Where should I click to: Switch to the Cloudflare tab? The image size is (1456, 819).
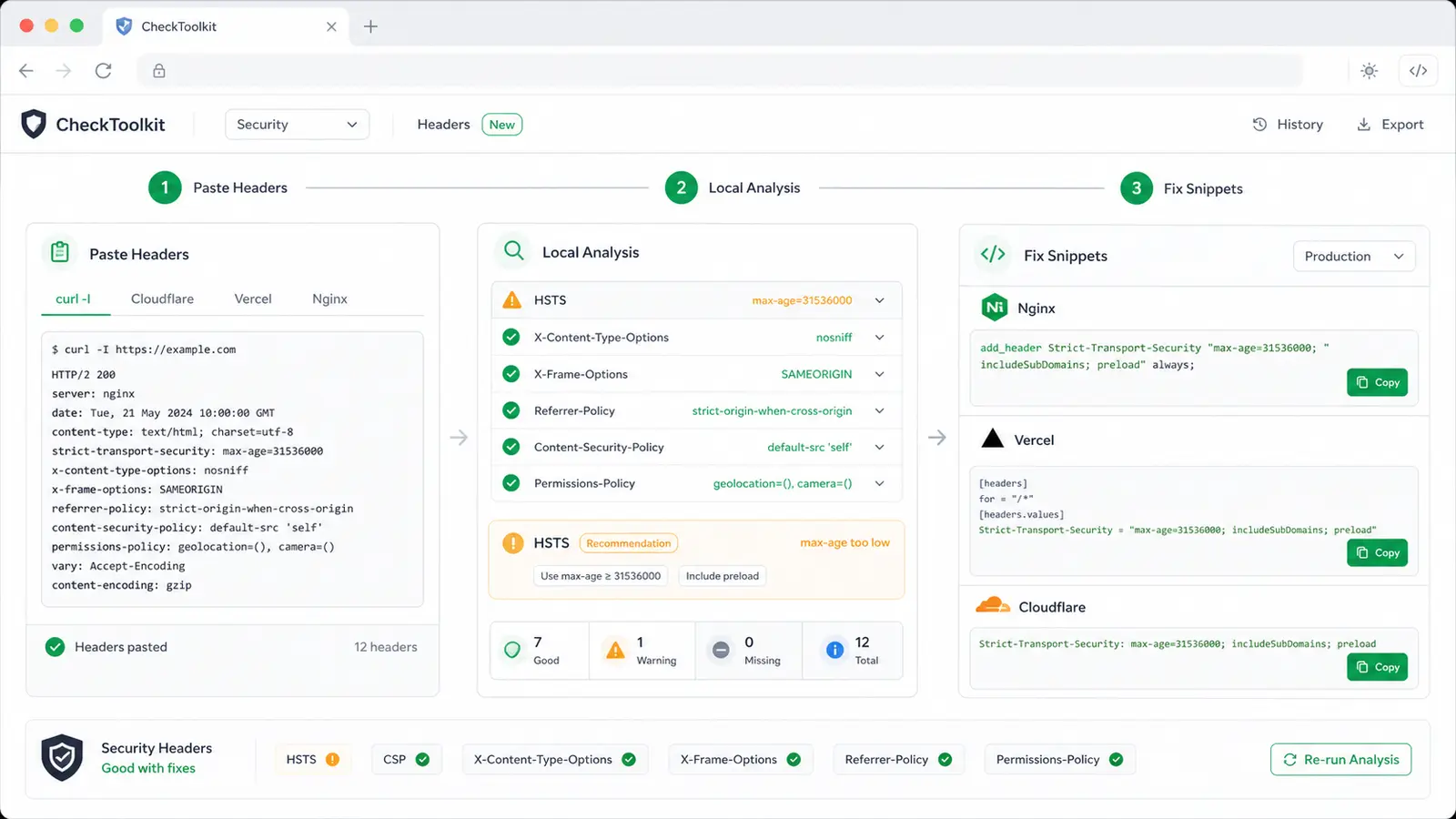pyautogui.click(x=162, y=298)
